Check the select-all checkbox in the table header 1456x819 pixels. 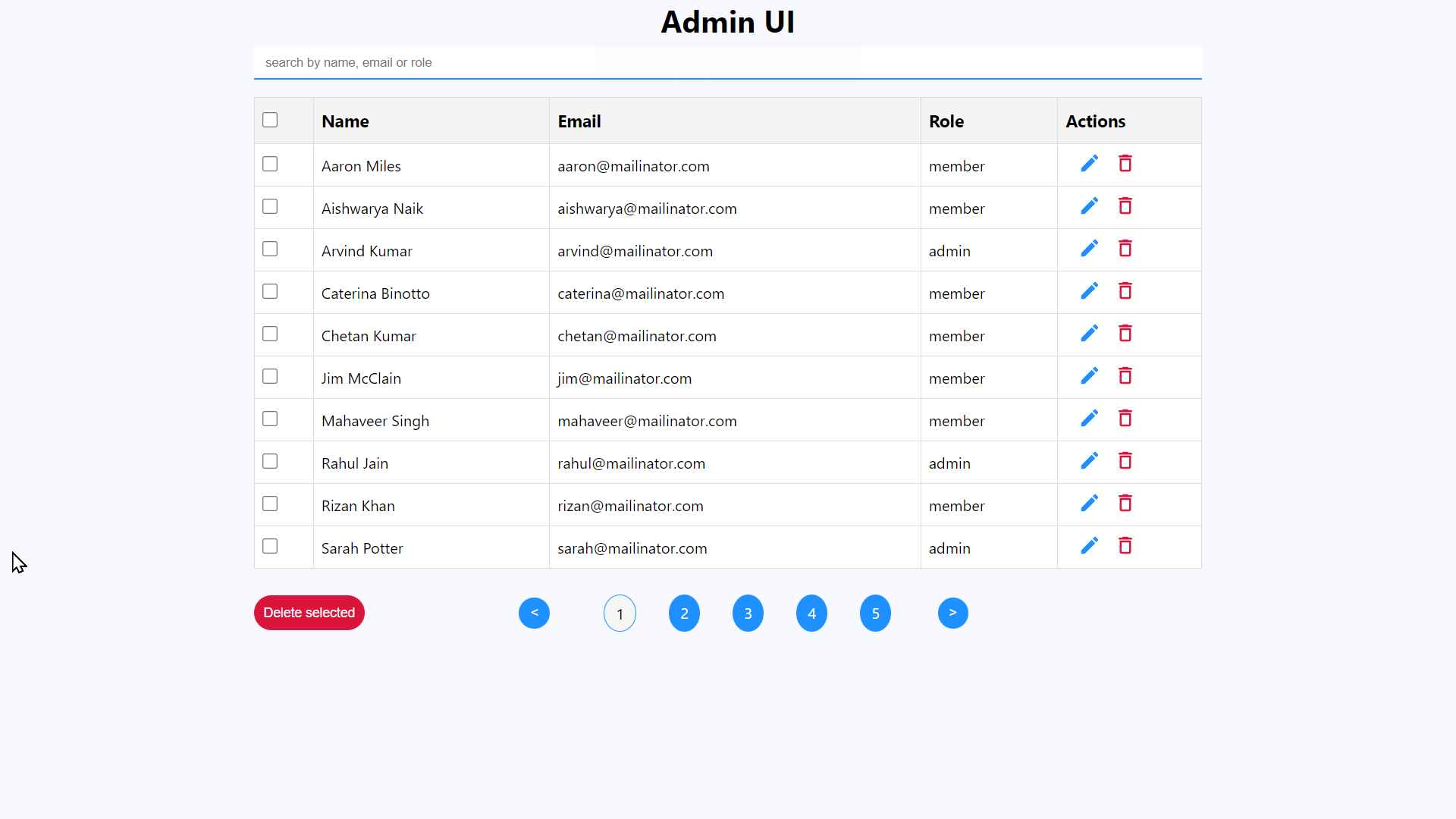click(x=270, y=120)
